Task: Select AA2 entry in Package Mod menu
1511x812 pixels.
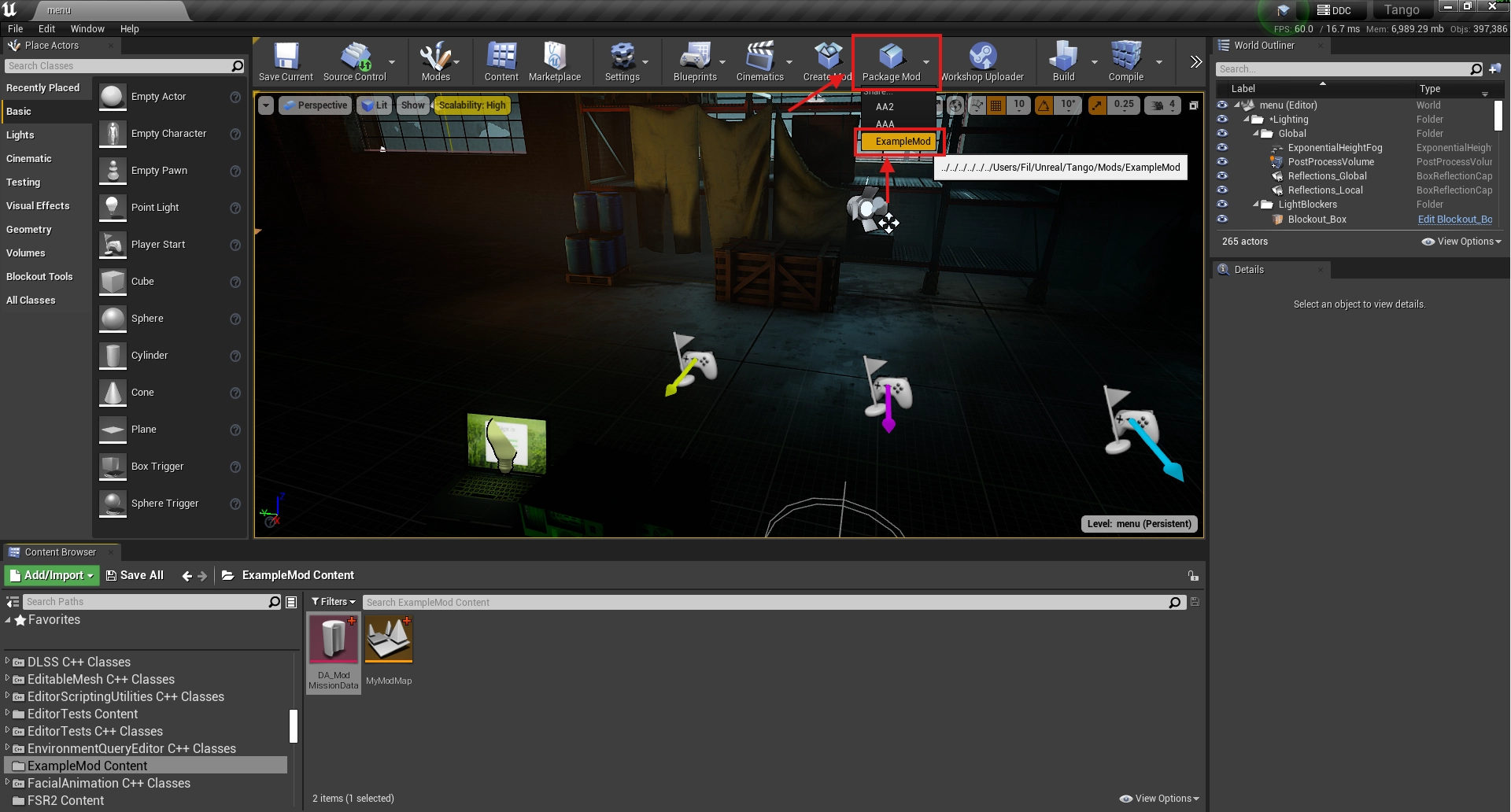Action: [x=885, y=107]
